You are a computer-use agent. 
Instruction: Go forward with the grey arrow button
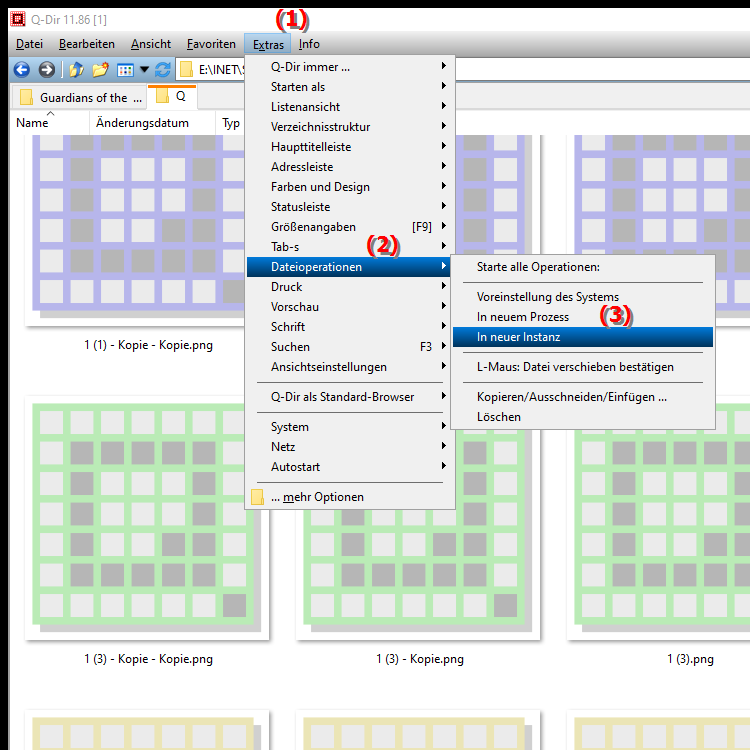pos(46,70)
